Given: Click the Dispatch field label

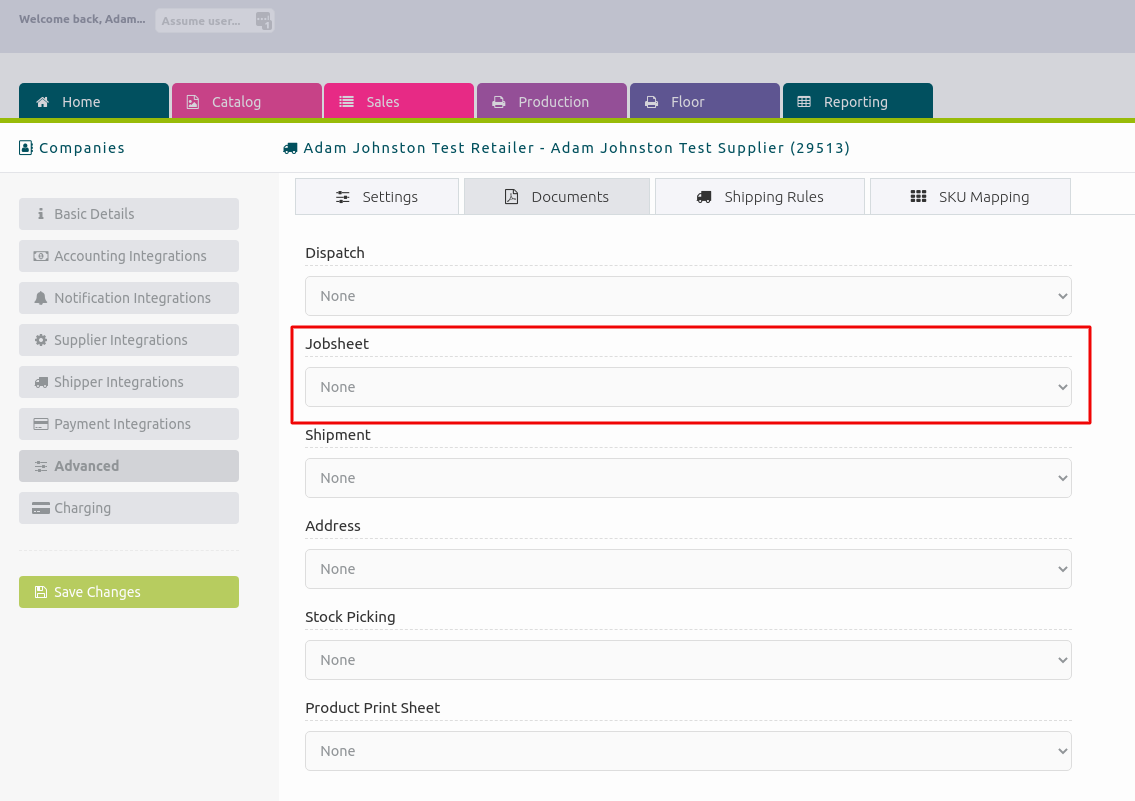Looking at the screenshot, I should point(334,253).
